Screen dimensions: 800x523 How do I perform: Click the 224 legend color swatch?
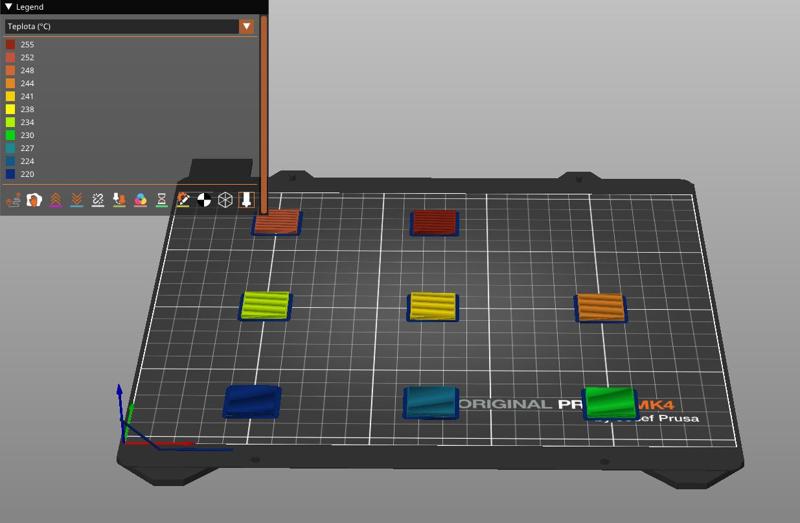pos(10,161)
